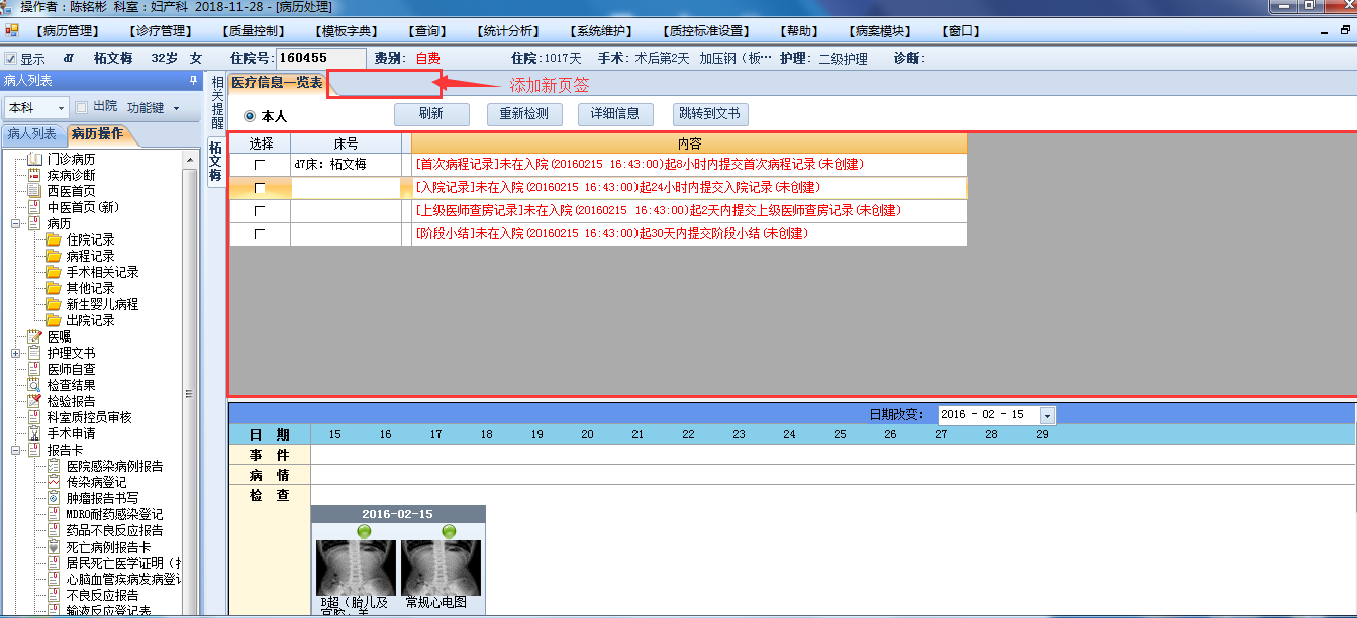1357x618 pixels.
Task: Check the box for 上级医师查房记录 row
Action: click(260, 211)
